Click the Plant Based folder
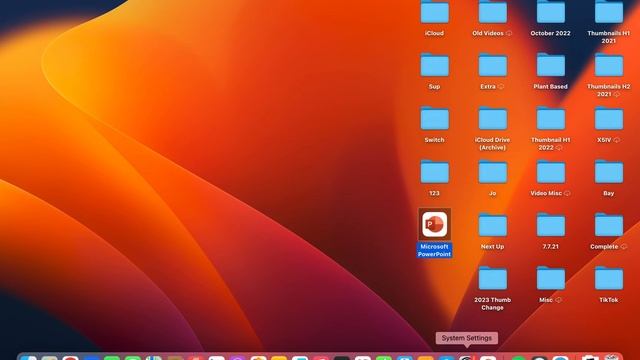This screenshot has height=360, width=640. tap(551, 65)
